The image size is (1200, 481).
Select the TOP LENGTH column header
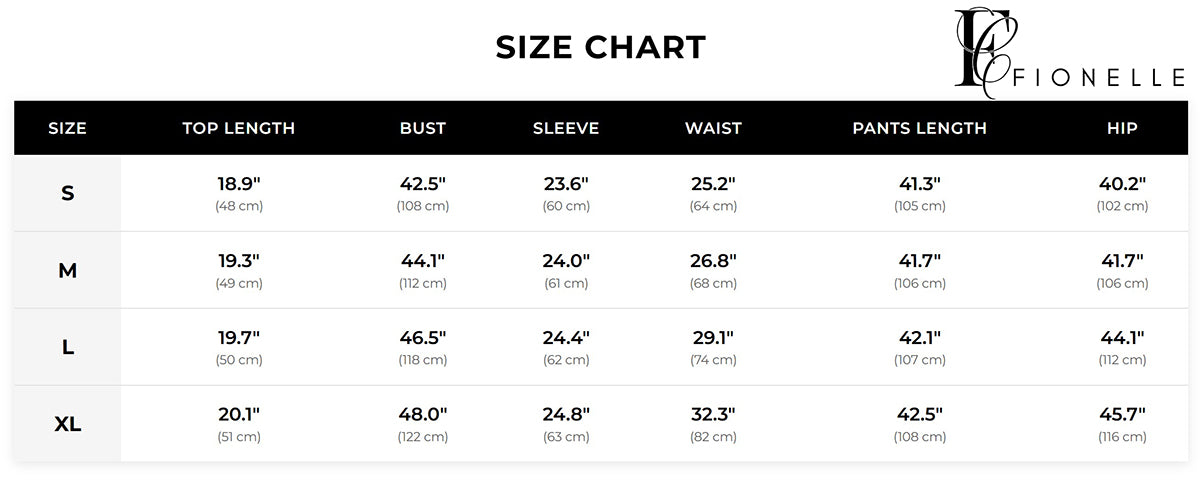[239, 128]
